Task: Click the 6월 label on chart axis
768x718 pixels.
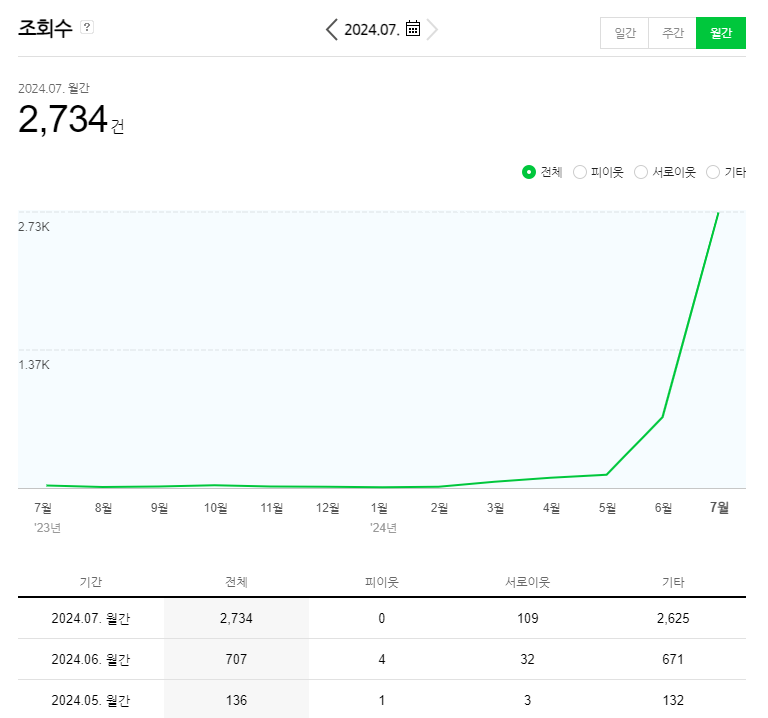Action: 663,508
